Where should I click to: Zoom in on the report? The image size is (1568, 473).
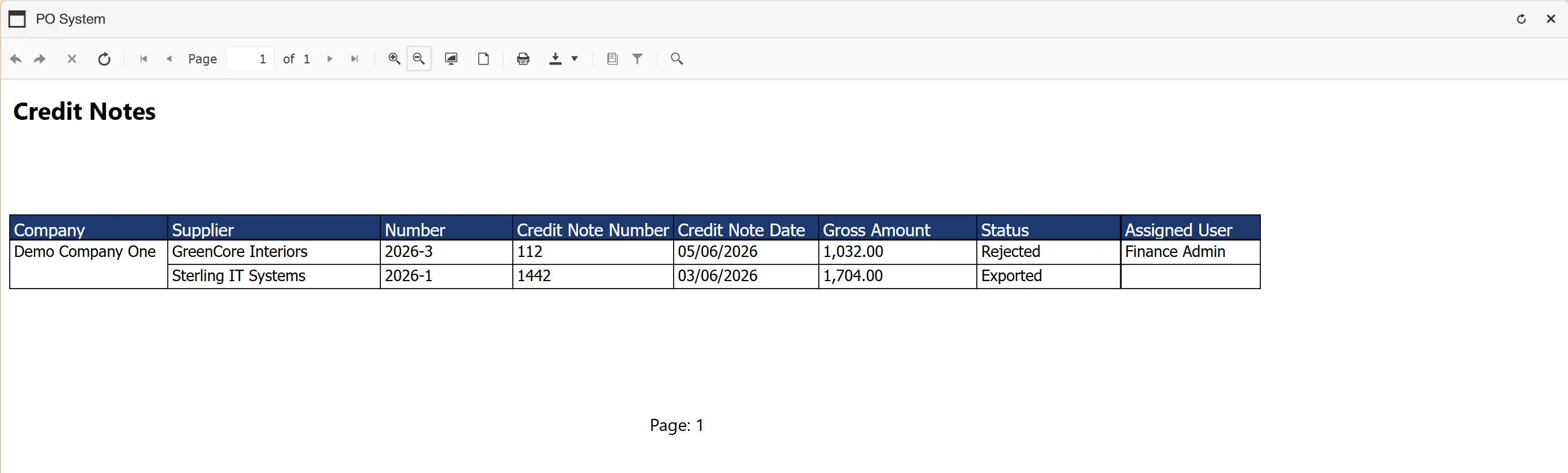(394, 58)
